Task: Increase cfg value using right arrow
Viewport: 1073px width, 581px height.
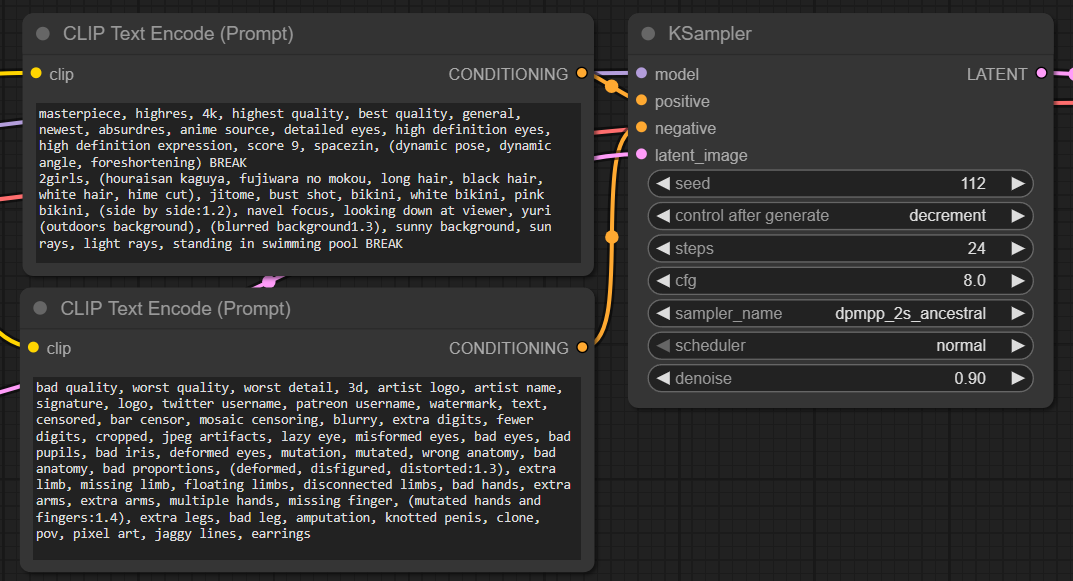Action: (x=1017, y=281)
